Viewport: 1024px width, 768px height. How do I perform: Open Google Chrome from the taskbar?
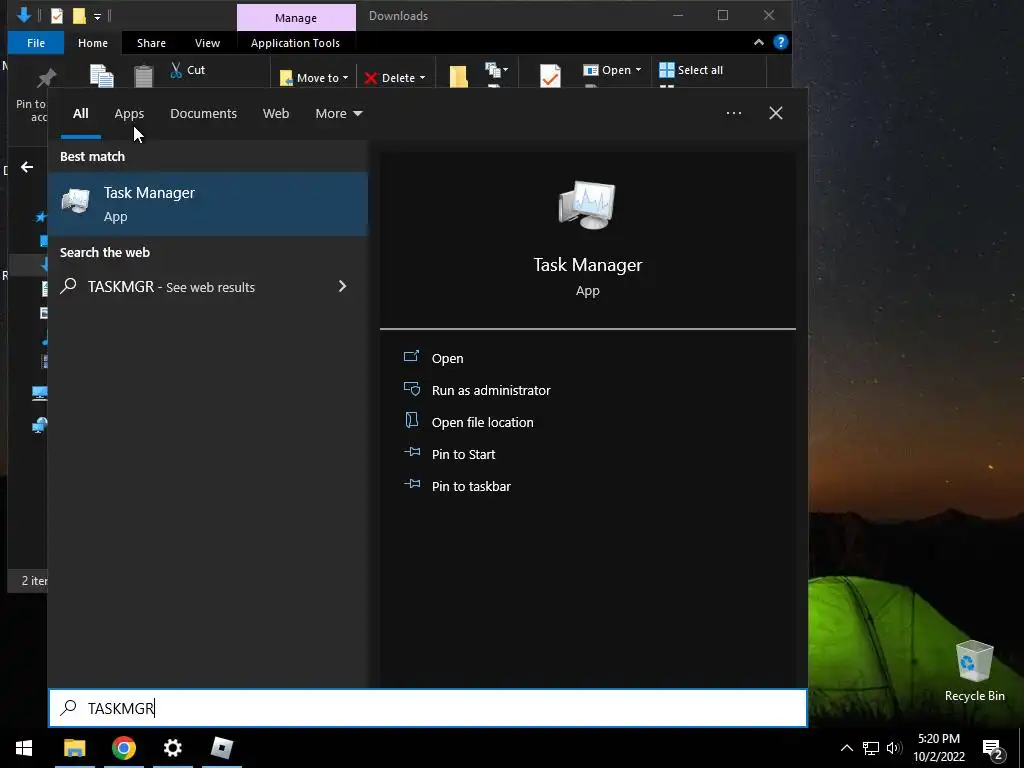click(x=123, y=748)
